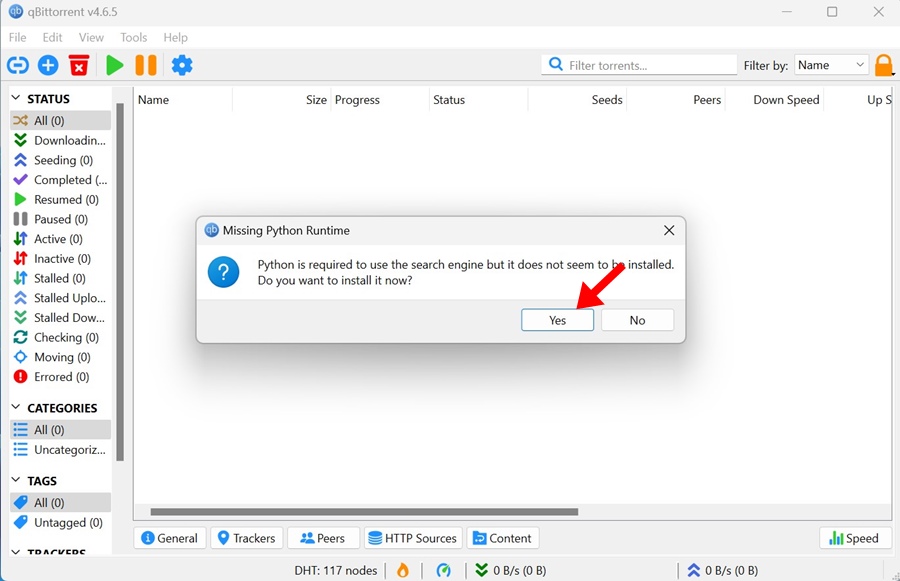Switch to the Peers tab

coord(323,538)
